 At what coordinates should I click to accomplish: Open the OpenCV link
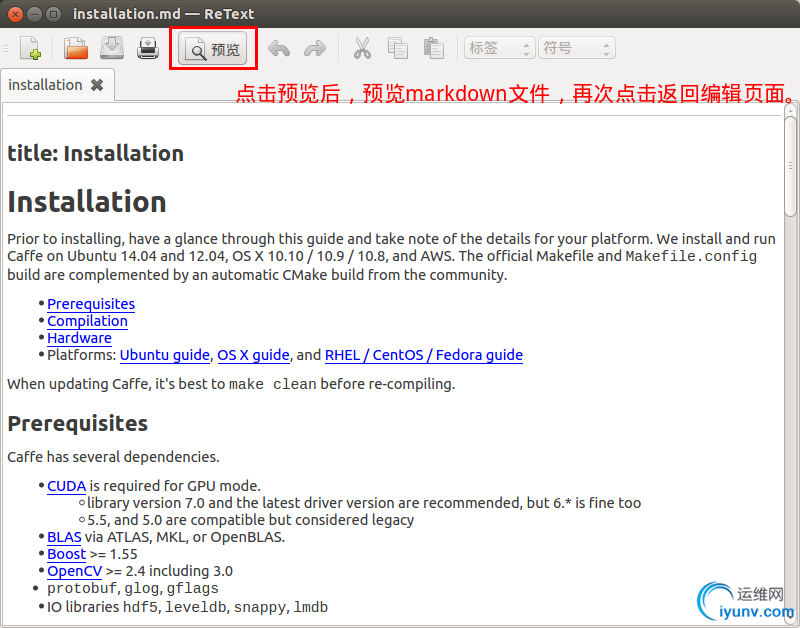pyautogui.click(x=74, y=571)
